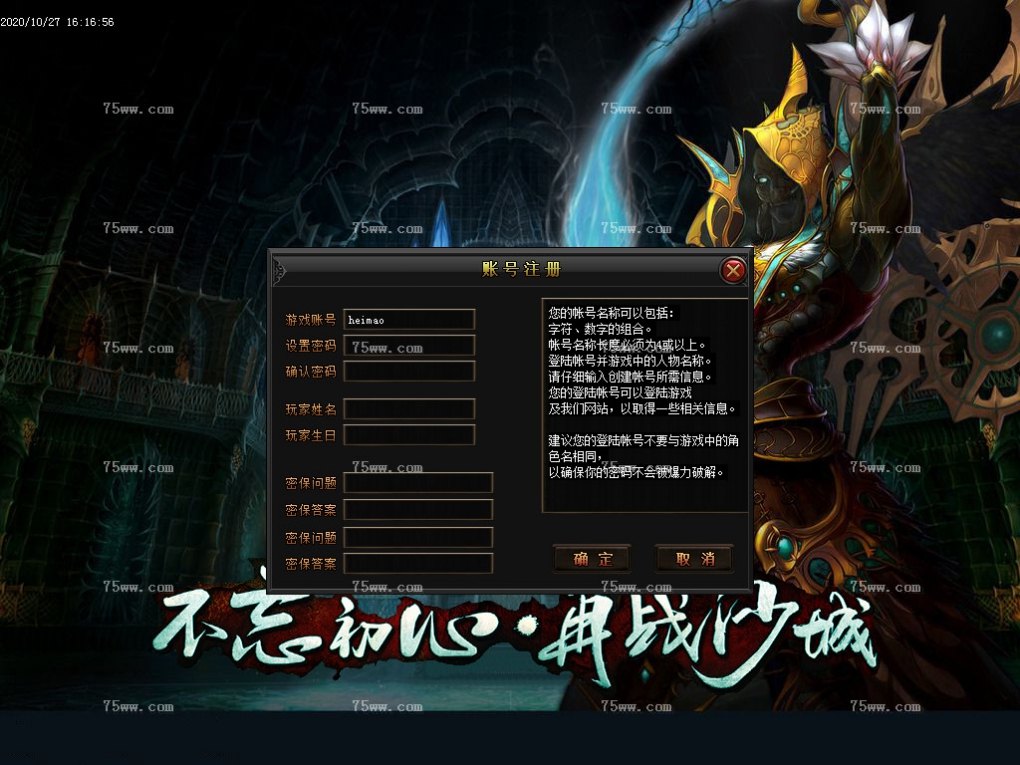Click the line 及我们网站,以取得一些相关信息
The width and height of the screenshot is (1020, 765).
coord(643,409)
